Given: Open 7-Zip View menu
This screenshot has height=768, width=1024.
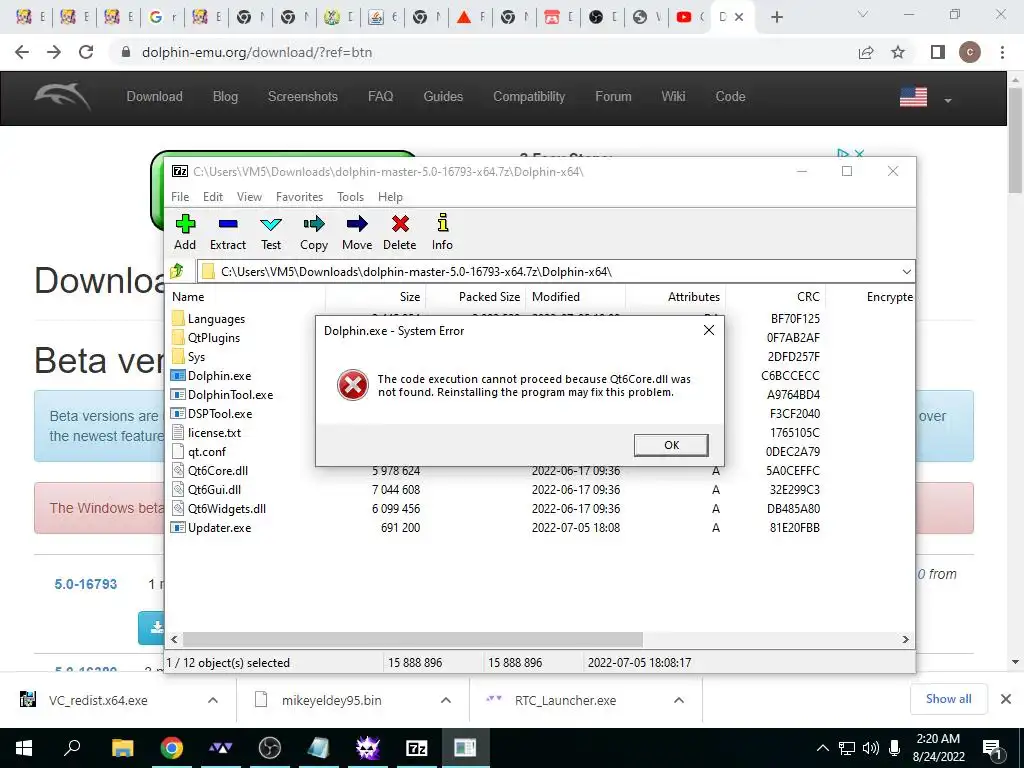Looking at the screenshot, I should click(x=249, y=197).
